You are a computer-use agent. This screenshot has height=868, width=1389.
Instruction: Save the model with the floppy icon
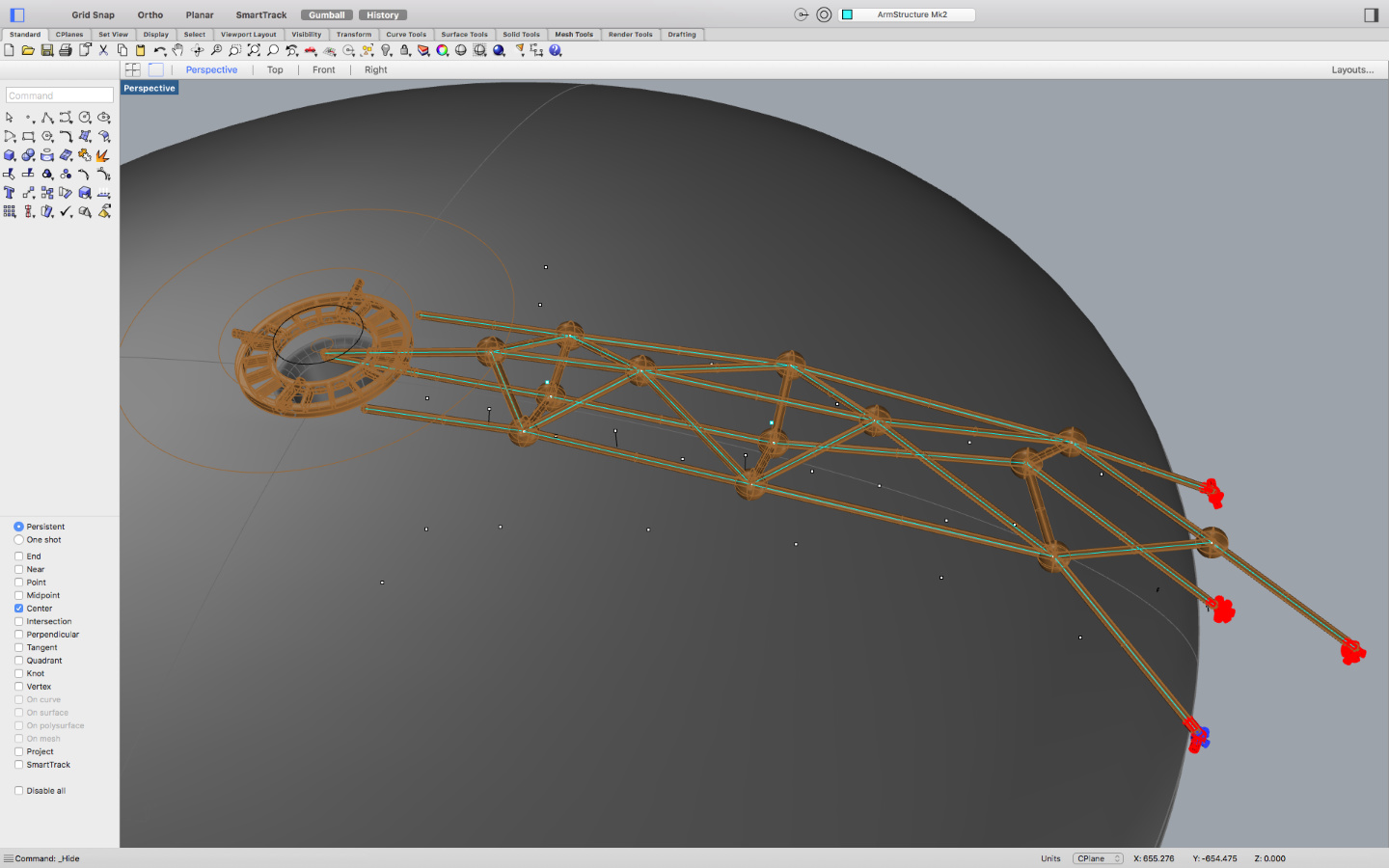pyautogui.click(x=46, y=50)
